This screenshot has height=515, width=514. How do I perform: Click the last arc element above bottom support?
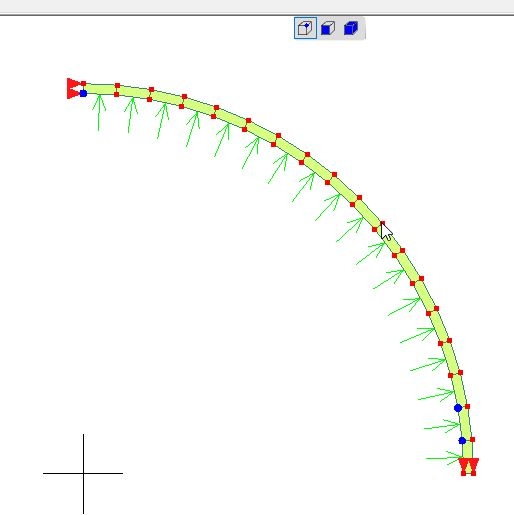(467, 449)
